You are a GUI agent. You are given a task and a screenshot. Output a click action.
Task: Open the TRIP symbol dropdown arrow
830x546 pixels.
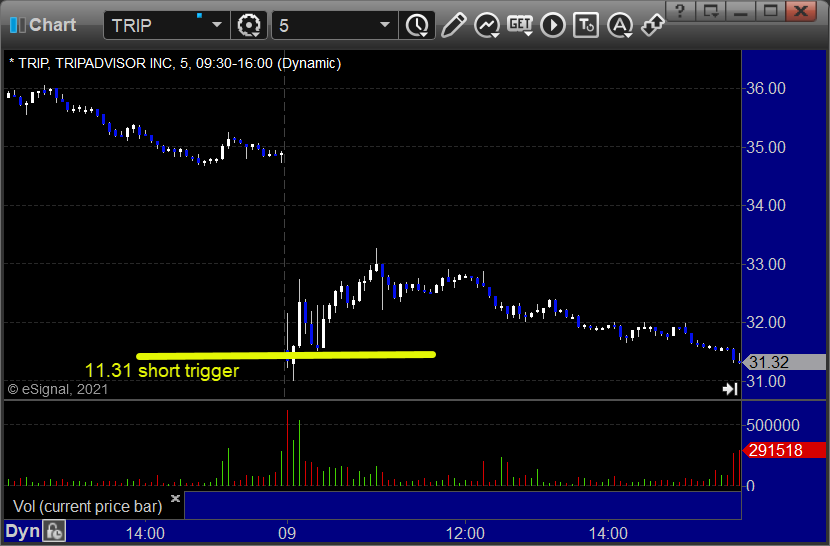click(216, 25)
